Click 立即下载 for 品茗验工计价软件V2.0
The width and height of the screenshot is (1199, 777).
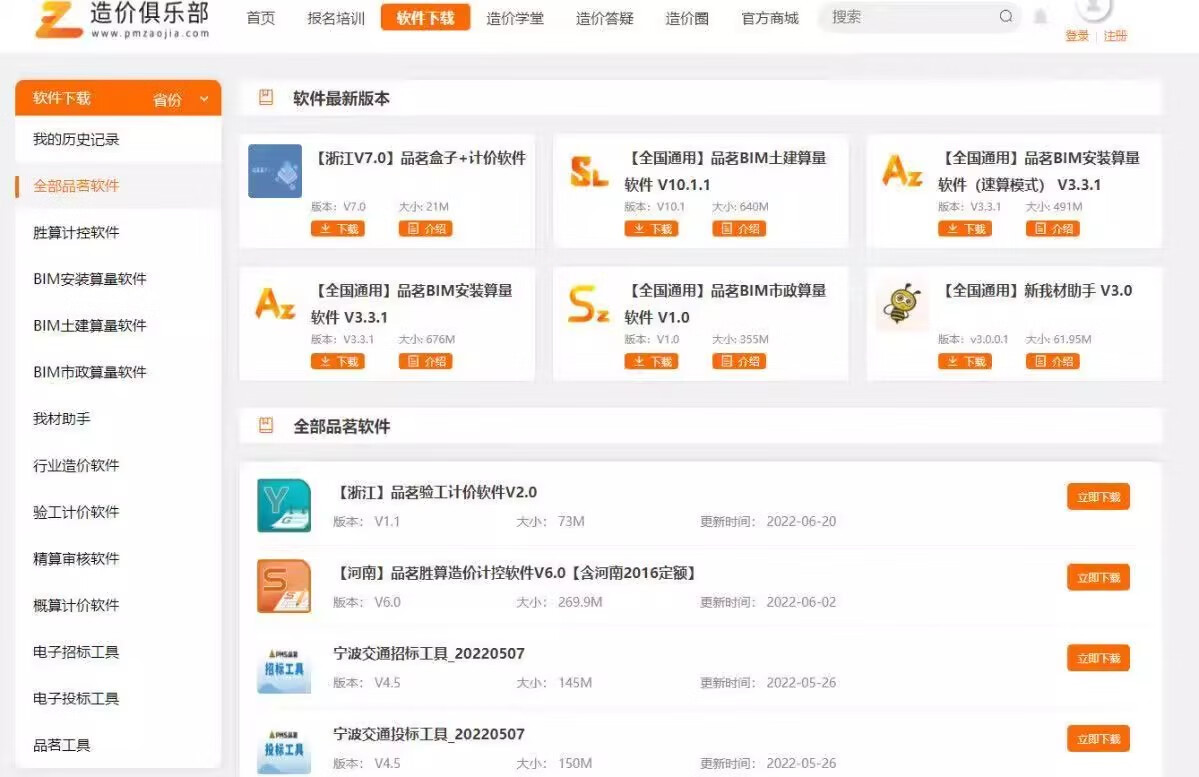coord(1097,497)
